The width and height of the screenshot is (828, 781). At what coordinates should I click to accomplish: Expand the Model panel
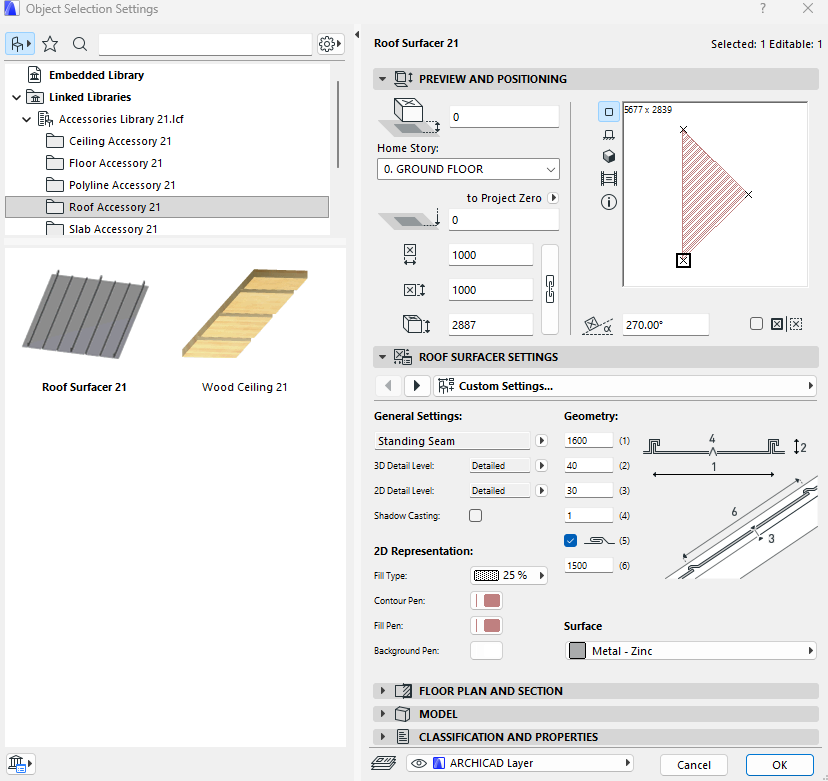(382, 714)
